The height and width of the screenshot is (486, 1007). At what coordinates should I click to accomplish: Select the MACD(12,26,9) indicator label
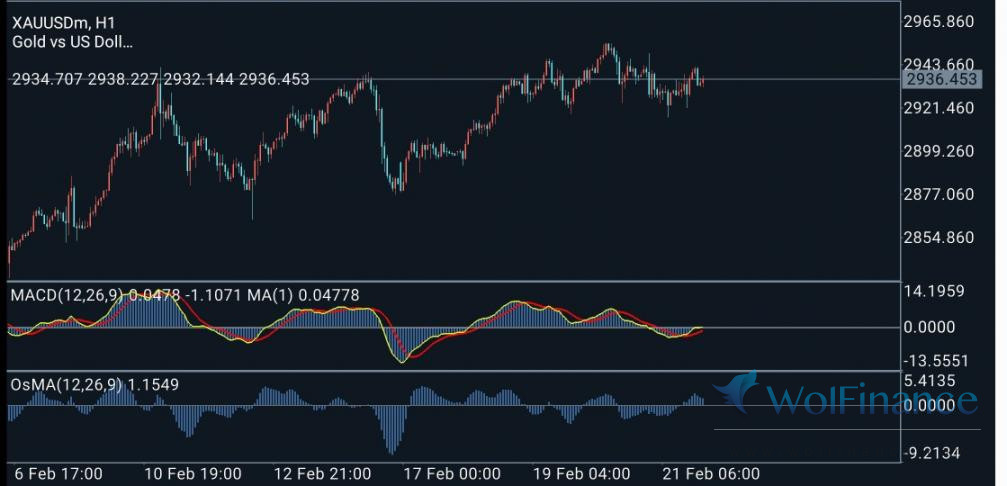[186, 295]
